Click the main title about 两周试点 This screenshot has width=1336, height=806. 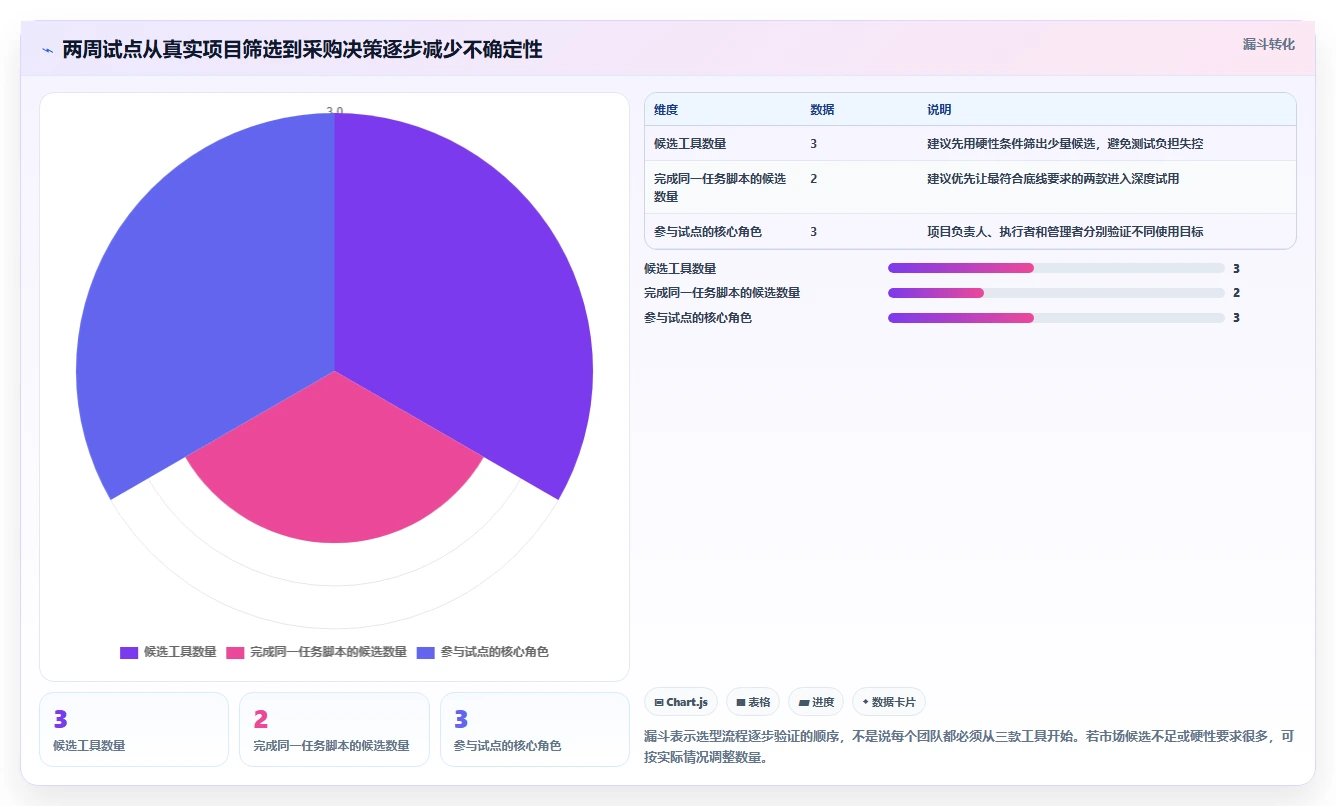(302, 49)
